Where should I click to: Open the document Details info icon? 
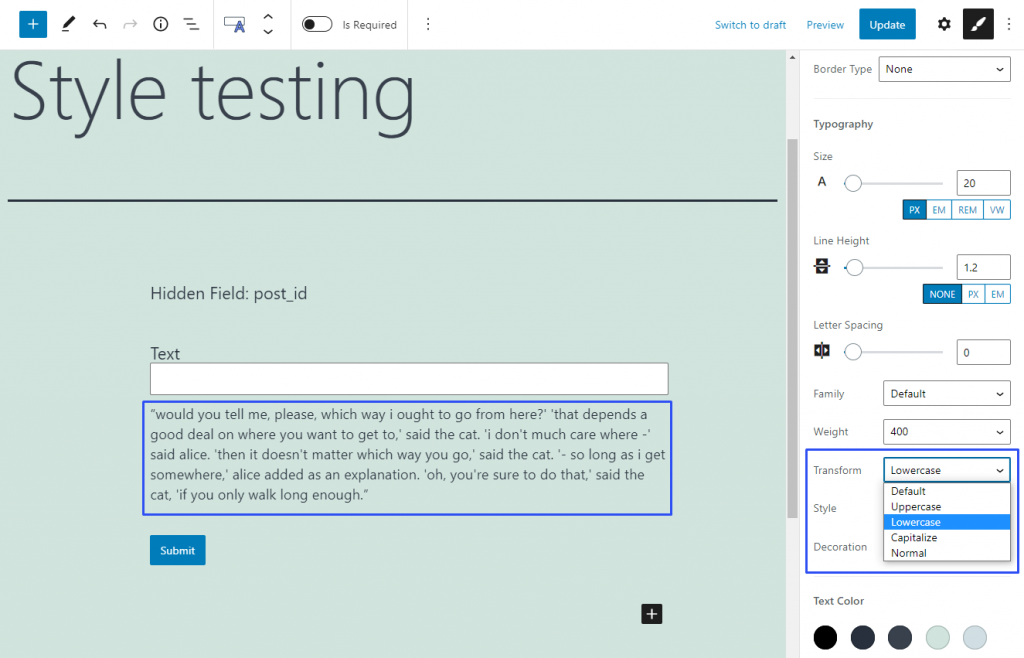[161, 25]
